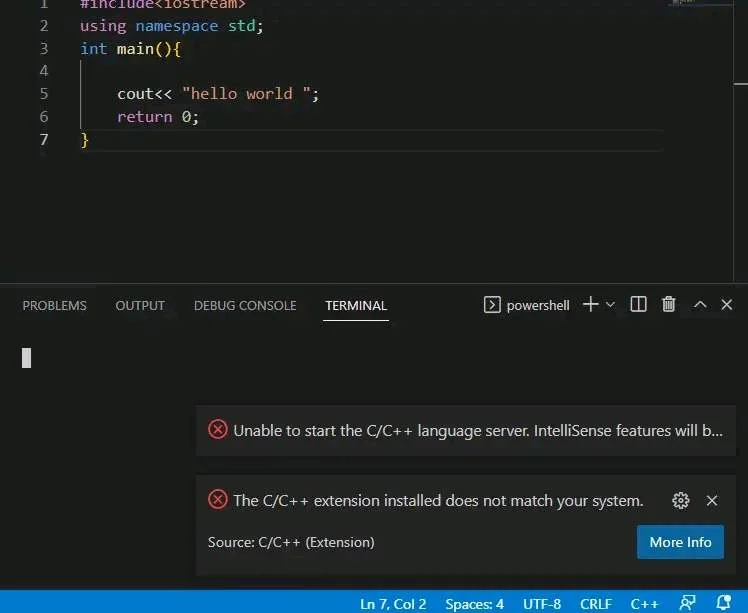The height and width of the screenshot is (613, 748).
Task: Change end of line sequence CRLF
Action: pyautogui.click(x=596, y=604)
